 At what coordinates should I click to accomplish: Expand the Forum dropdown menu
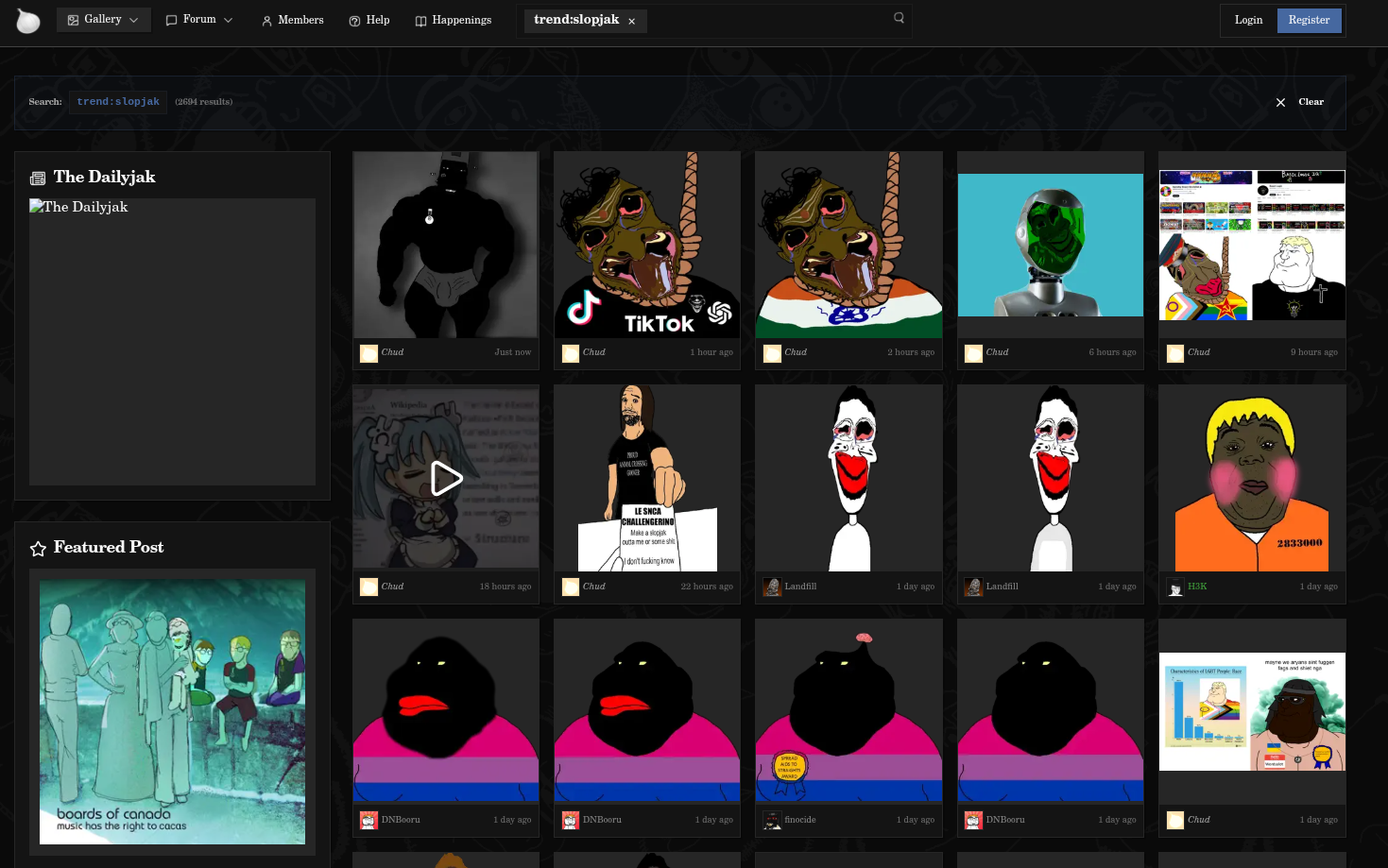pyautogui.click(x=199, y=20)
